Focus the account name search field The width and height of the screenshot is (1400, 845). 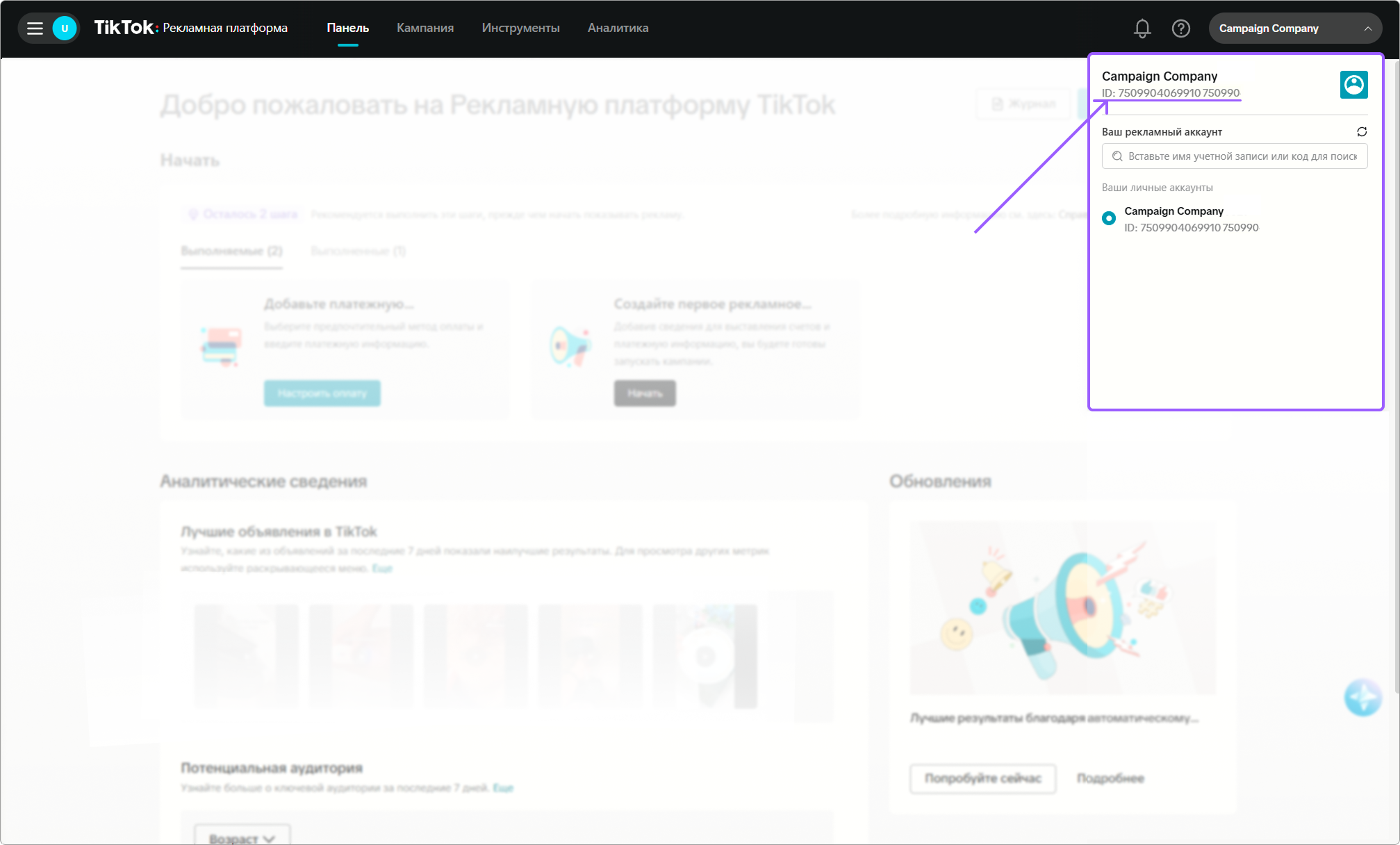pyautogui.click(x=1235, y=156)
